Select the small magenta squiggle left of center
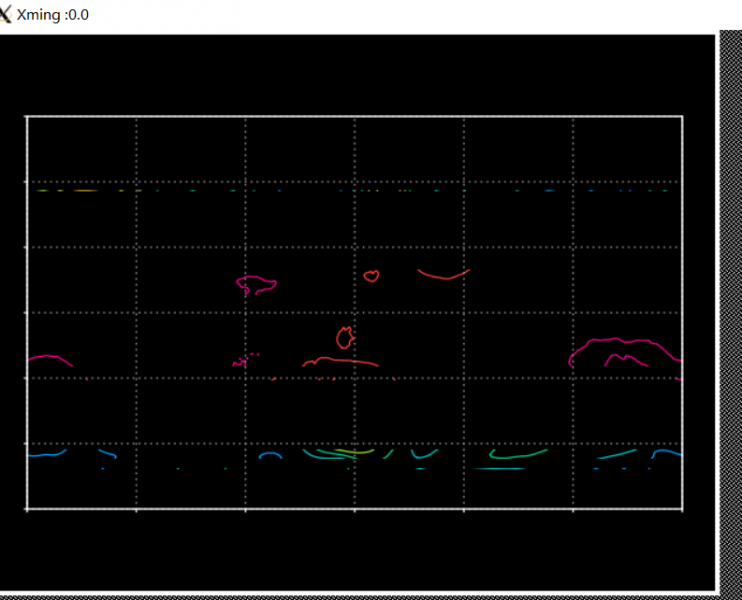 click(240, 362)
